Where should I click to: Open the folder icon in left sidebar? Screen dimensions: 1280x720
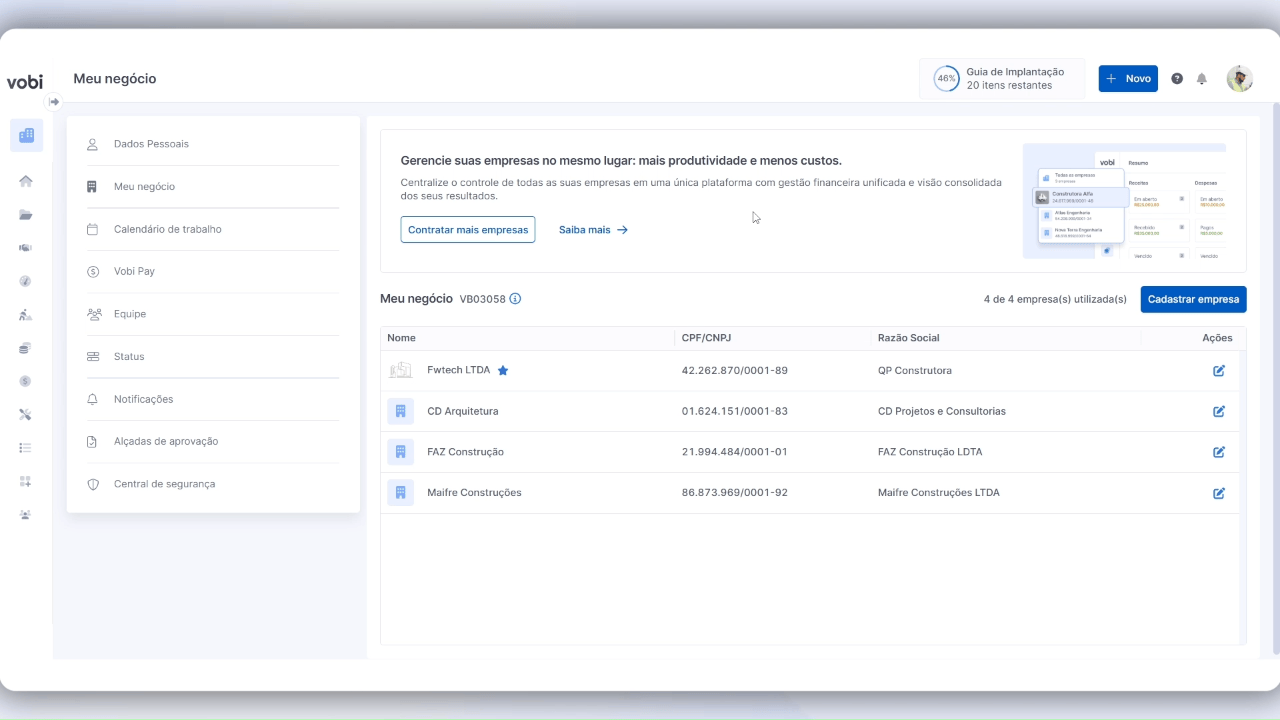coord(26,215)
